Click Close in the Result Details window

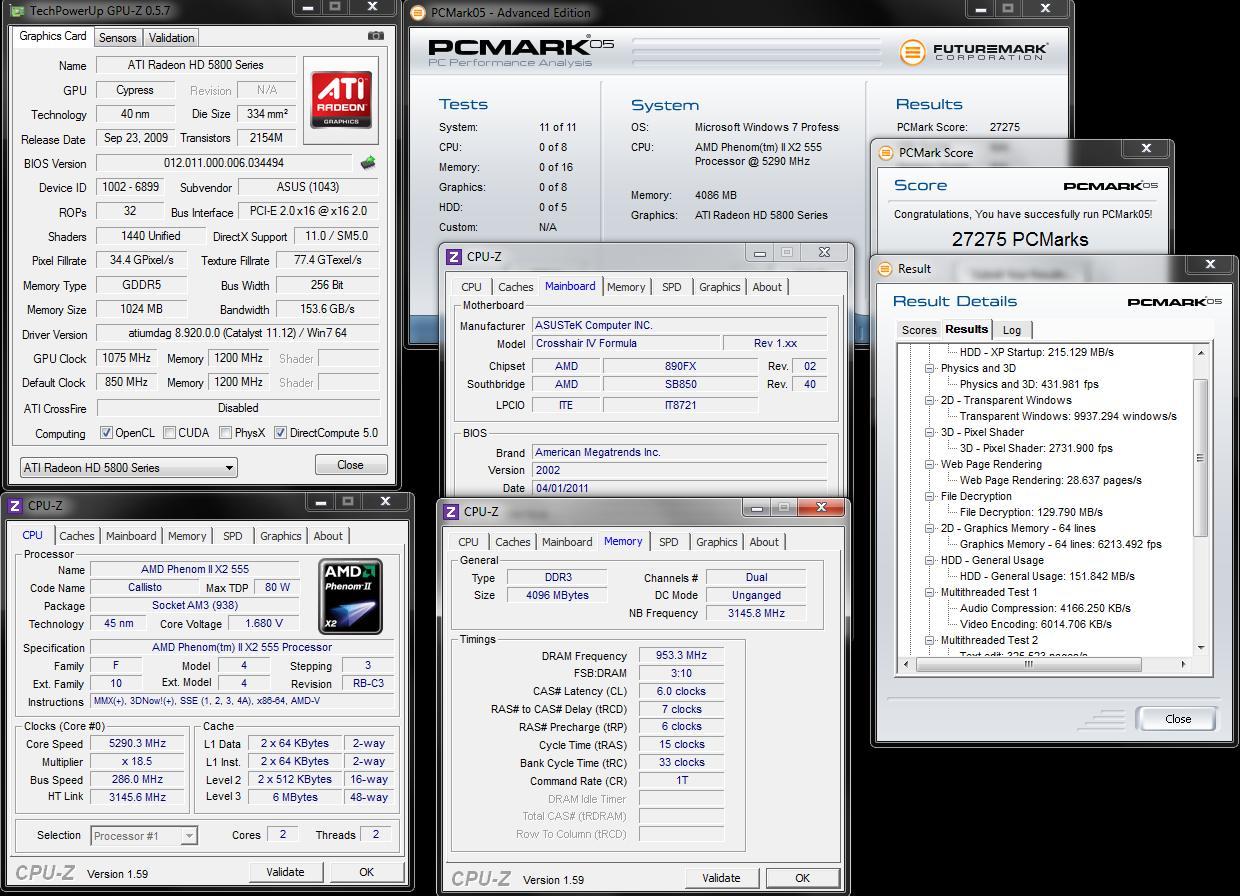[x=1178, y=718]
